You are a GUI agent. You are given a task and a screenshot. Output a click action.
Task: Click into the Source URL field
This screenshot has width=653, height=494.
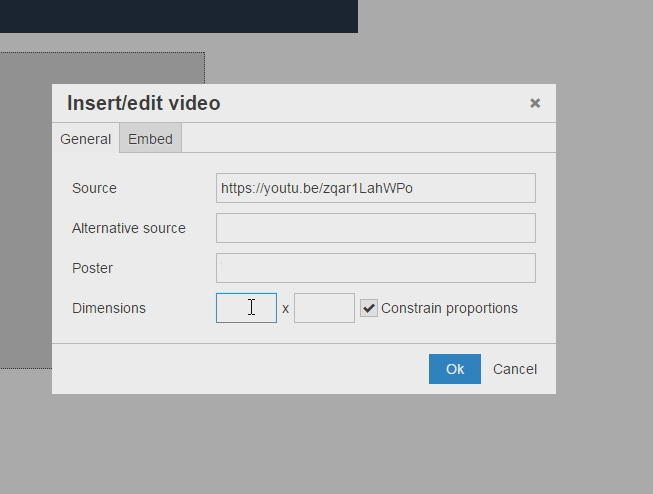tap(376, 188)
